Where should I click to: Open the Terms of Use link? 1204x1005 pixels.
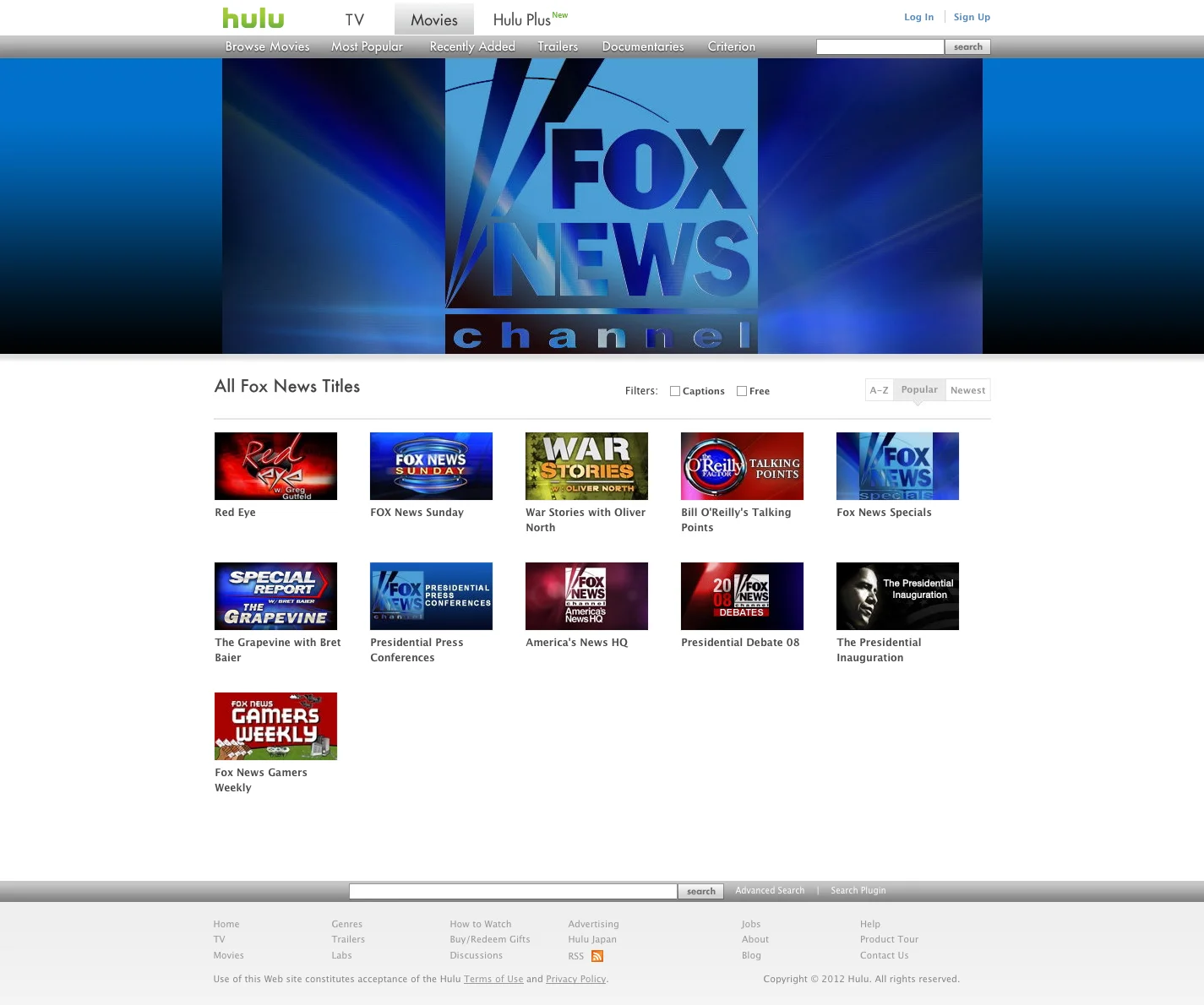click(x=493, y=979)
